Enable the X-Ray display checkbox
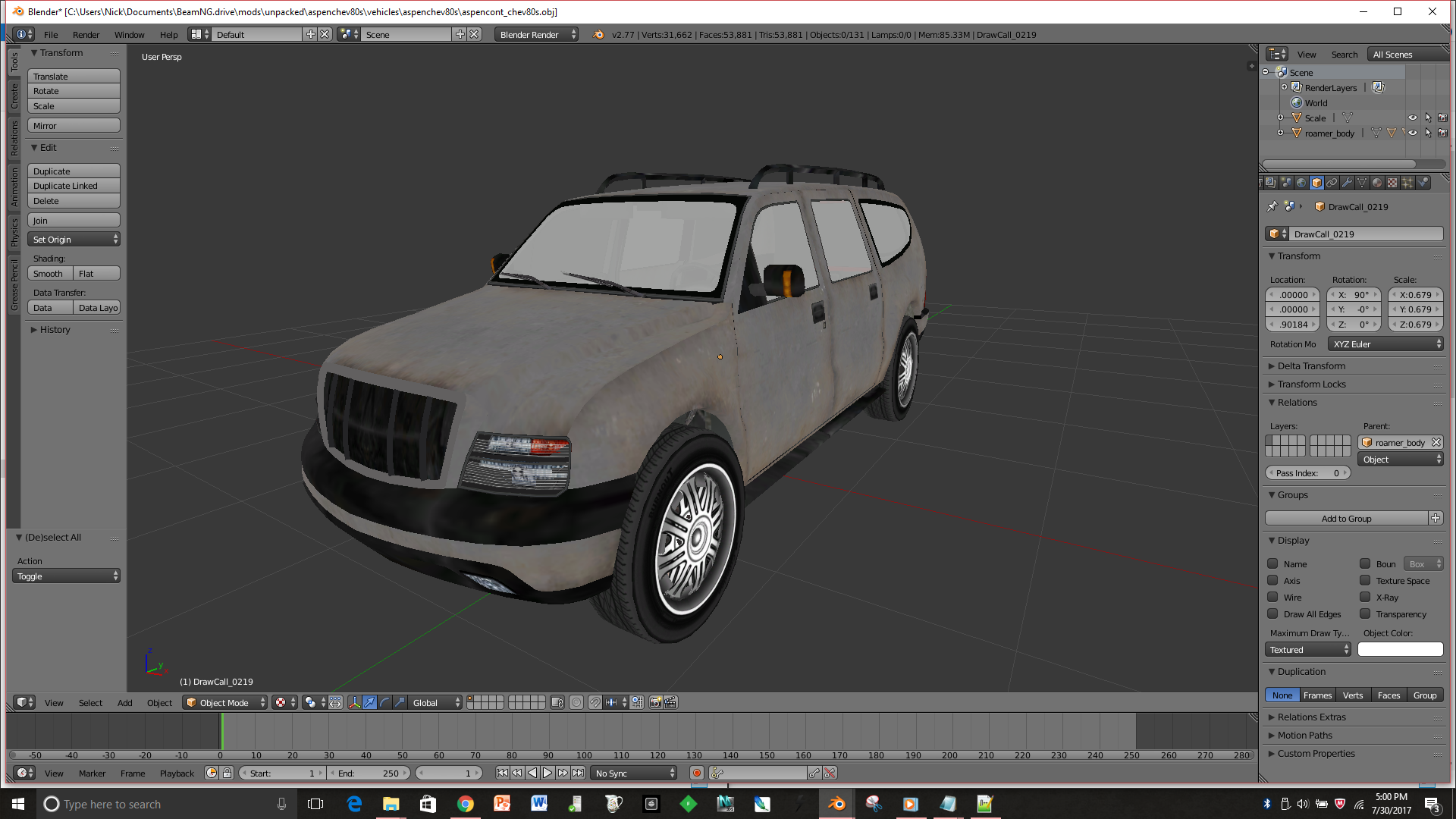This screenshot has width=1456, height=819. (x=1365, y=597)
